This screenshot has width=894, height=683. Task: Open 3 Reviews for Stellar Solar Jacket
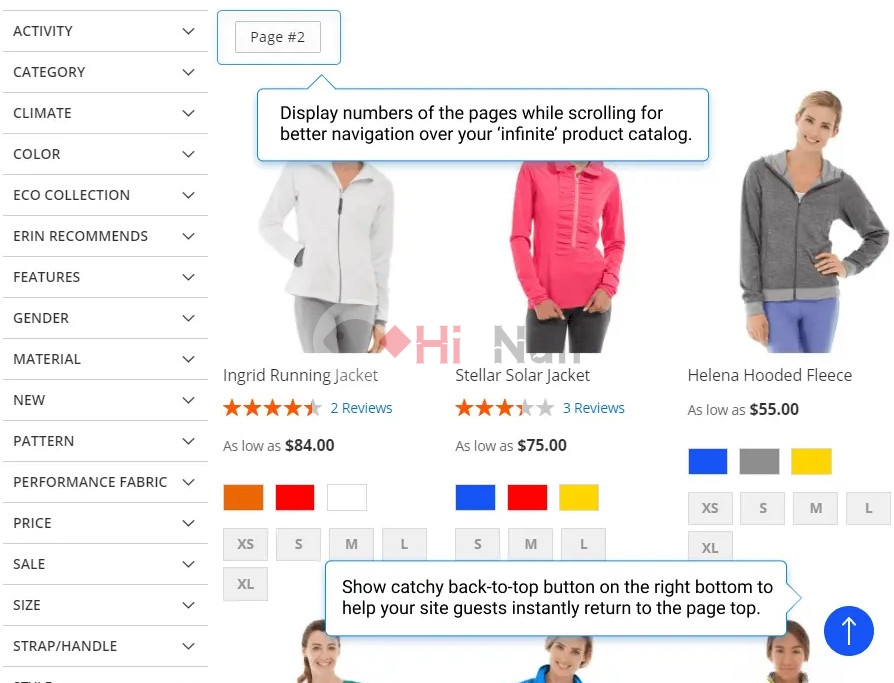point(594,408)
